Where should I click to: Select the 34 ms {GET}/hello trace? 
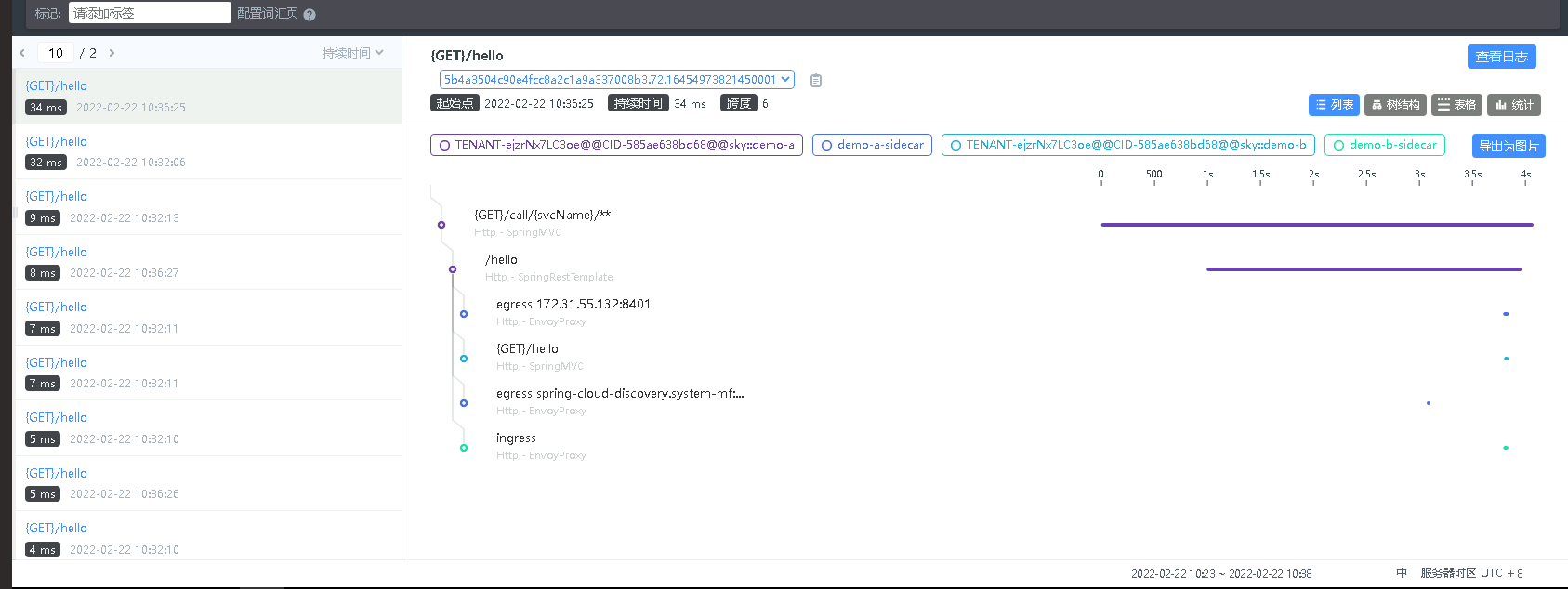tap(207, 97)
